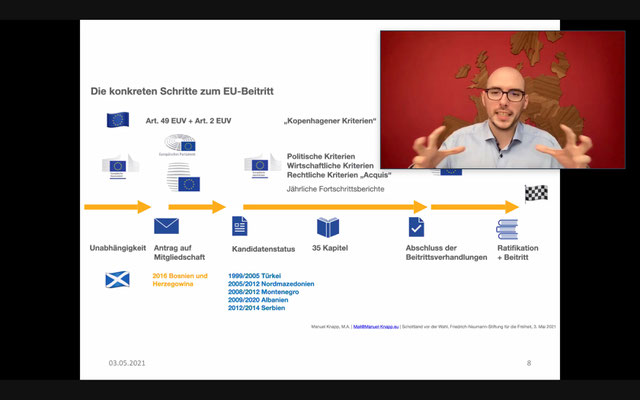
Task: Click the last orange arrow toward finish flag
Action: pos(475,207)
